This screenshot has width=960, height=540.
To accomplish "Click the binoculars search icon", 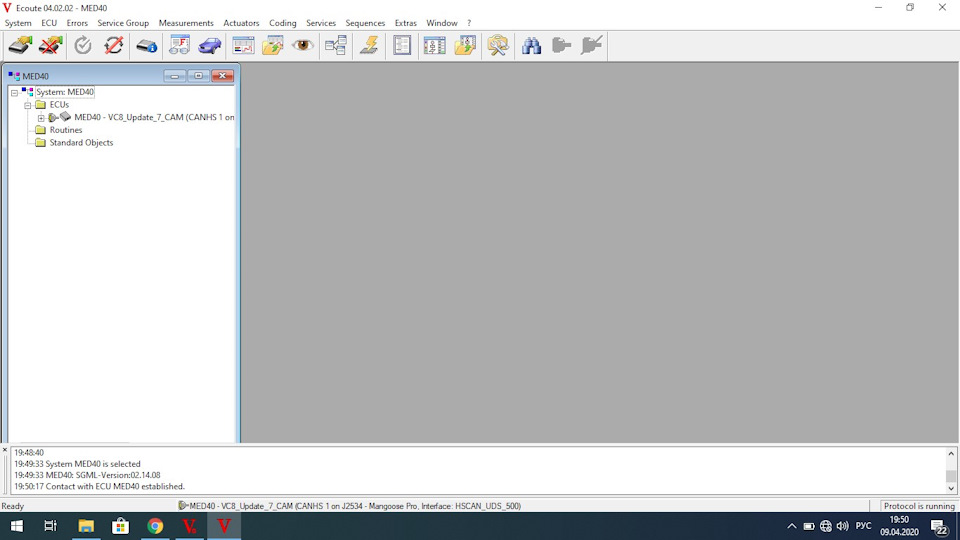I will click(531, 45).
